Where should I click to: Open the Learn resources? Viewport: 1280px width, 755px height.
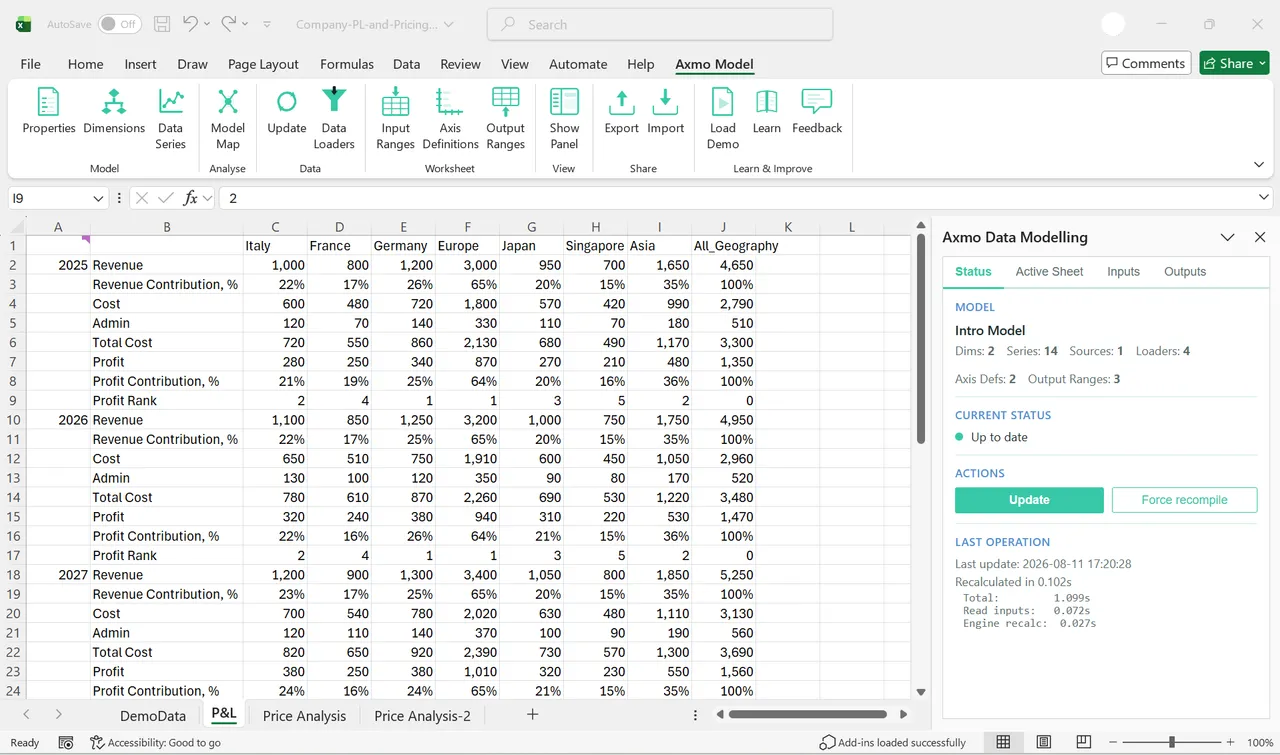point(767,111)
